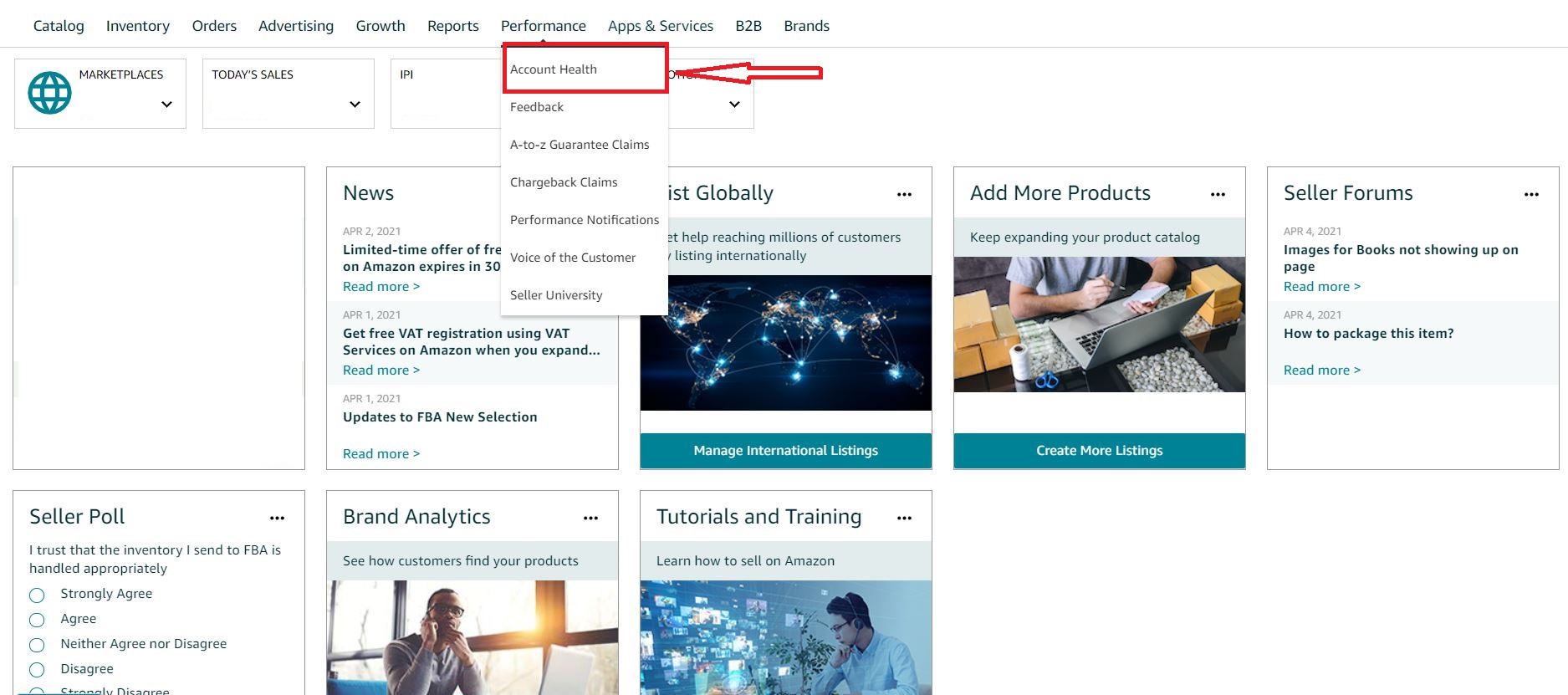
Task: Open the Apps & Services menu
Action: coord(661,26)
